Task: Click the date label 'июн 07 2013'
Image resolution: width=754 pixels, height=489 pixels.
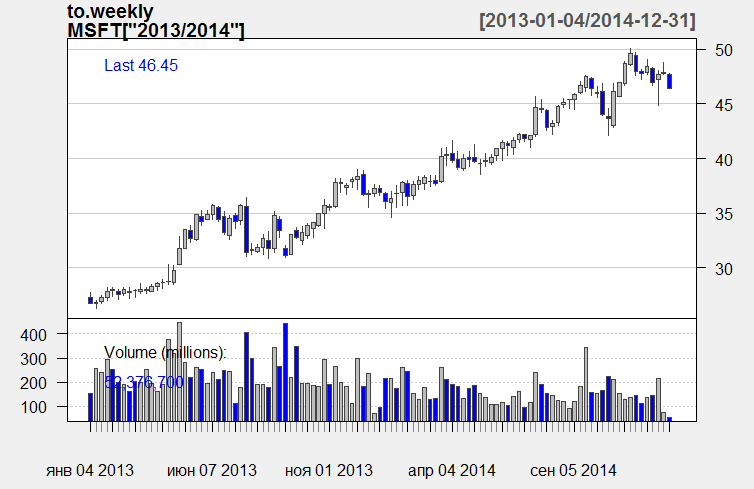Action: 212,470
